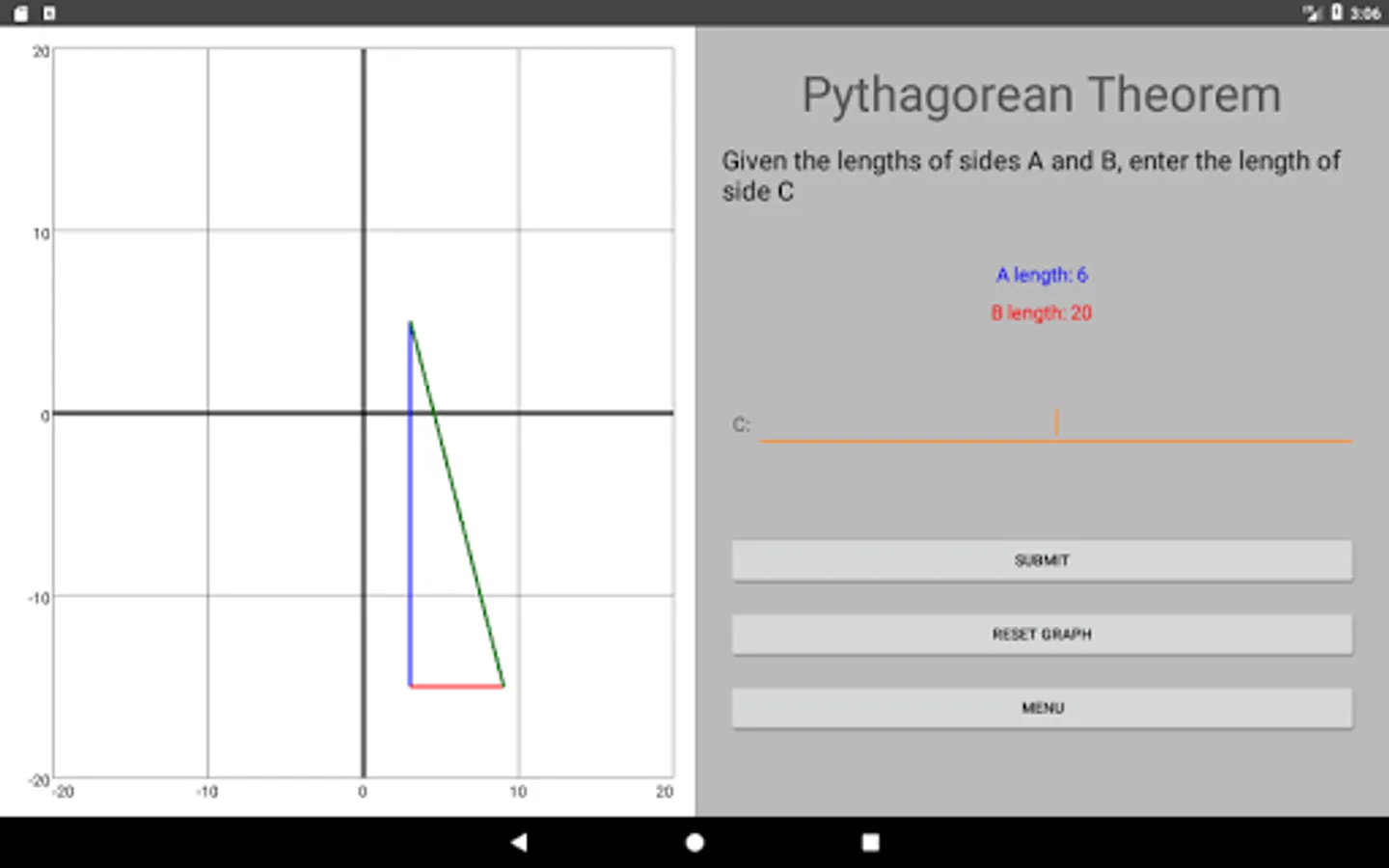1389x868 pixels.
Task: Click the green hypotenuse line on graph
Action: tap(457, 503)
